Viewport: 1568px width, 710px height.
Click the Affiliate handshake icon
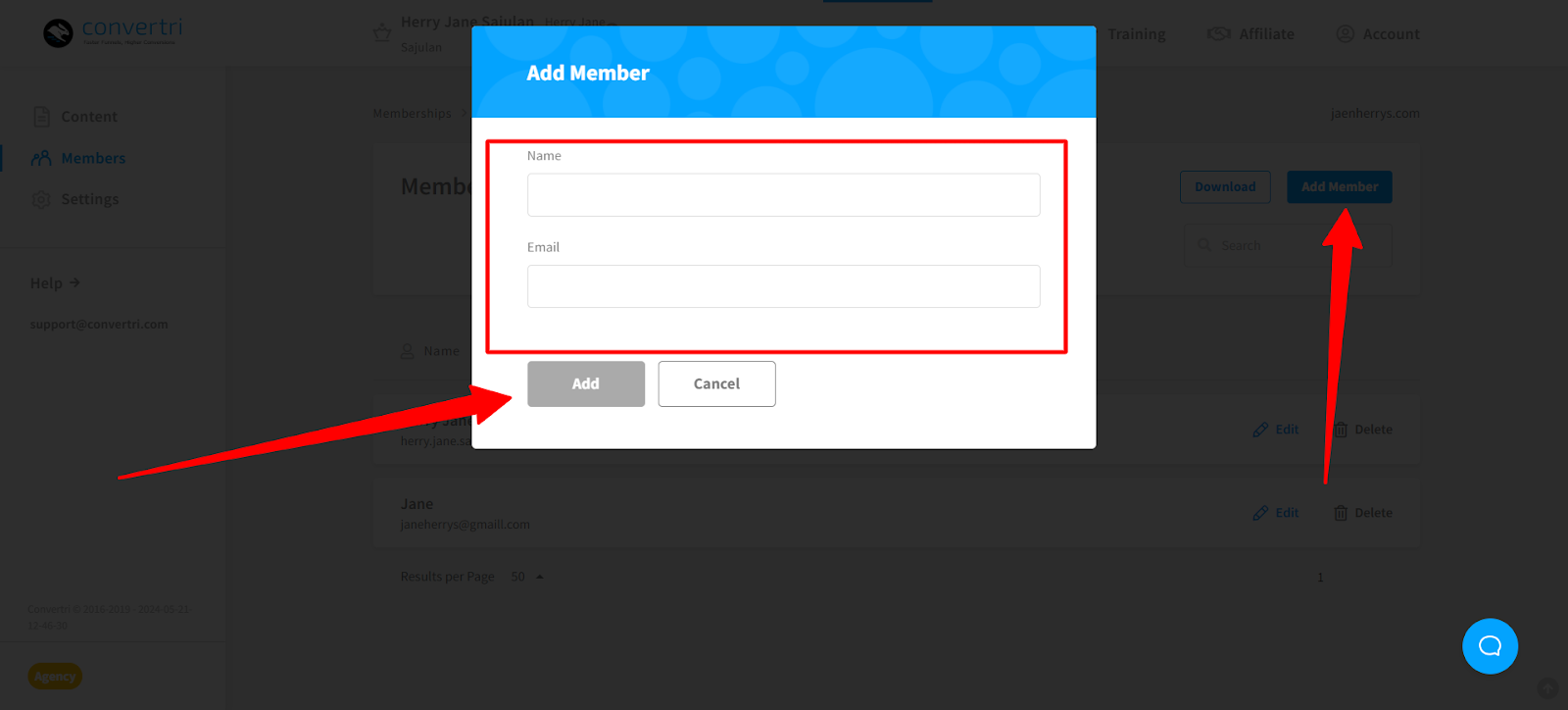pos(1219,33)
